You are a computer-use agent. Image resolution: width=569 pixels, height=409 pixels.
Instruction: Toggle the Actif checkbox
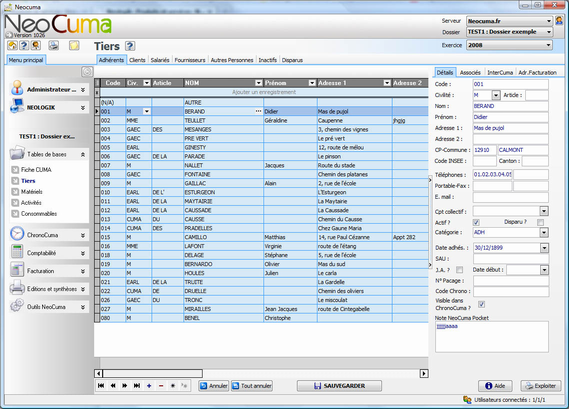(x=476, y=222)
